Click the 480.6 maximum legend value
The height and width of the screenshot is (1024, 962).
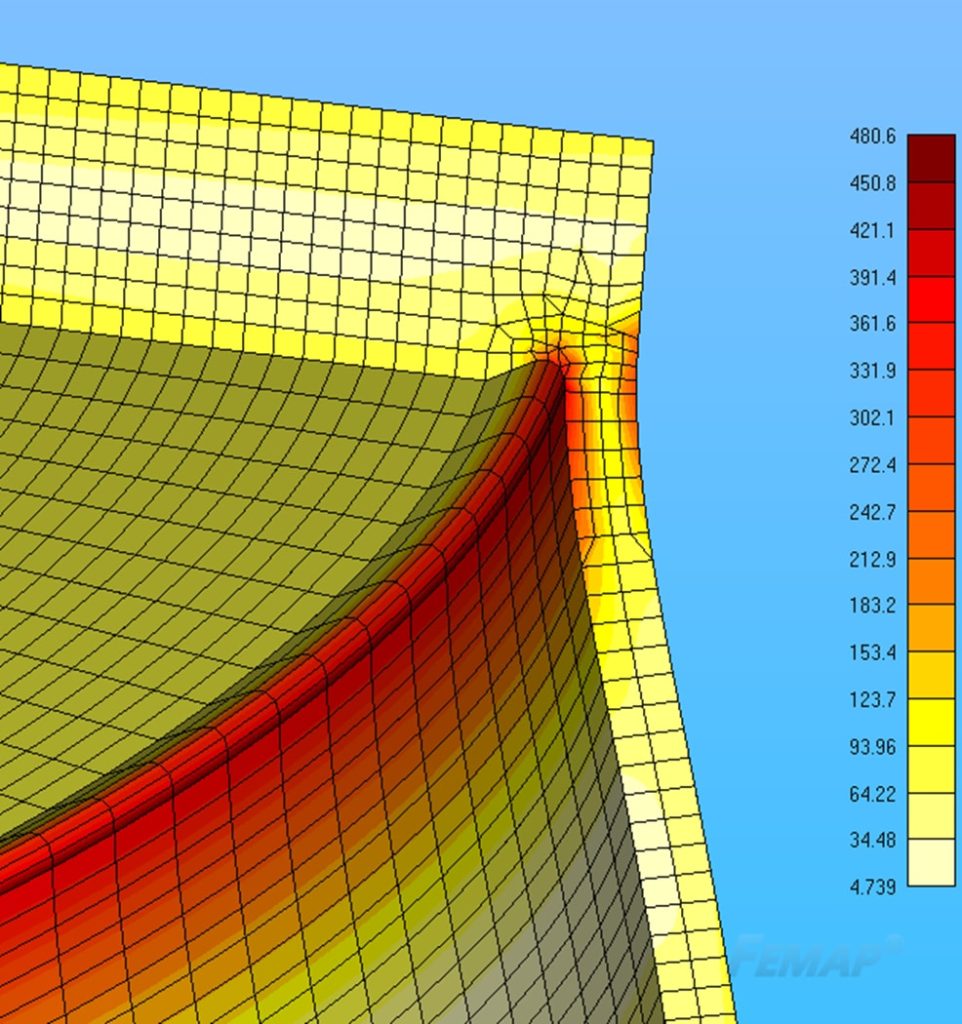point(873,136)
